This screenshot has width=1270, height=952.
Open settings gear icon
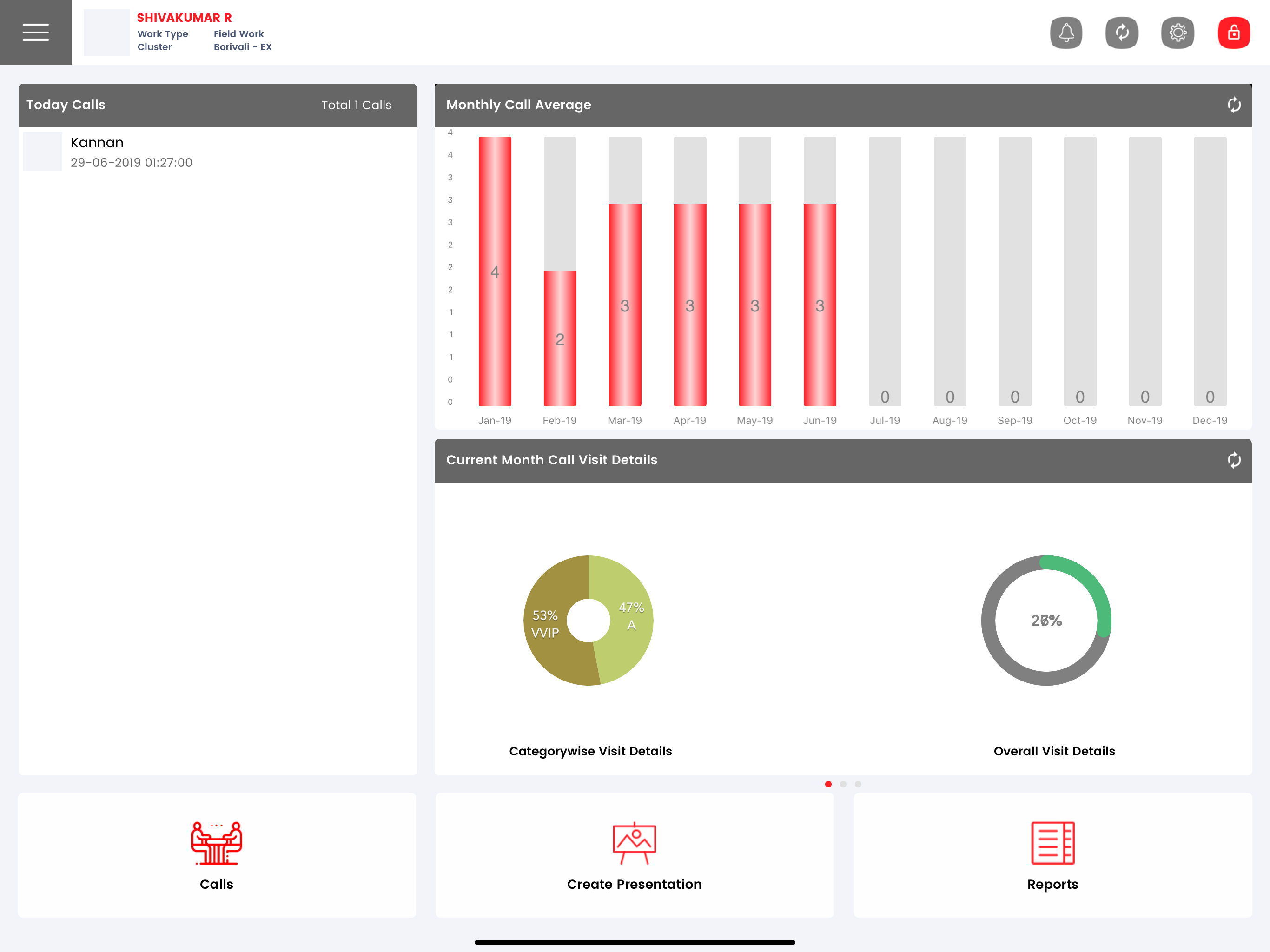tap(1177, 33)
